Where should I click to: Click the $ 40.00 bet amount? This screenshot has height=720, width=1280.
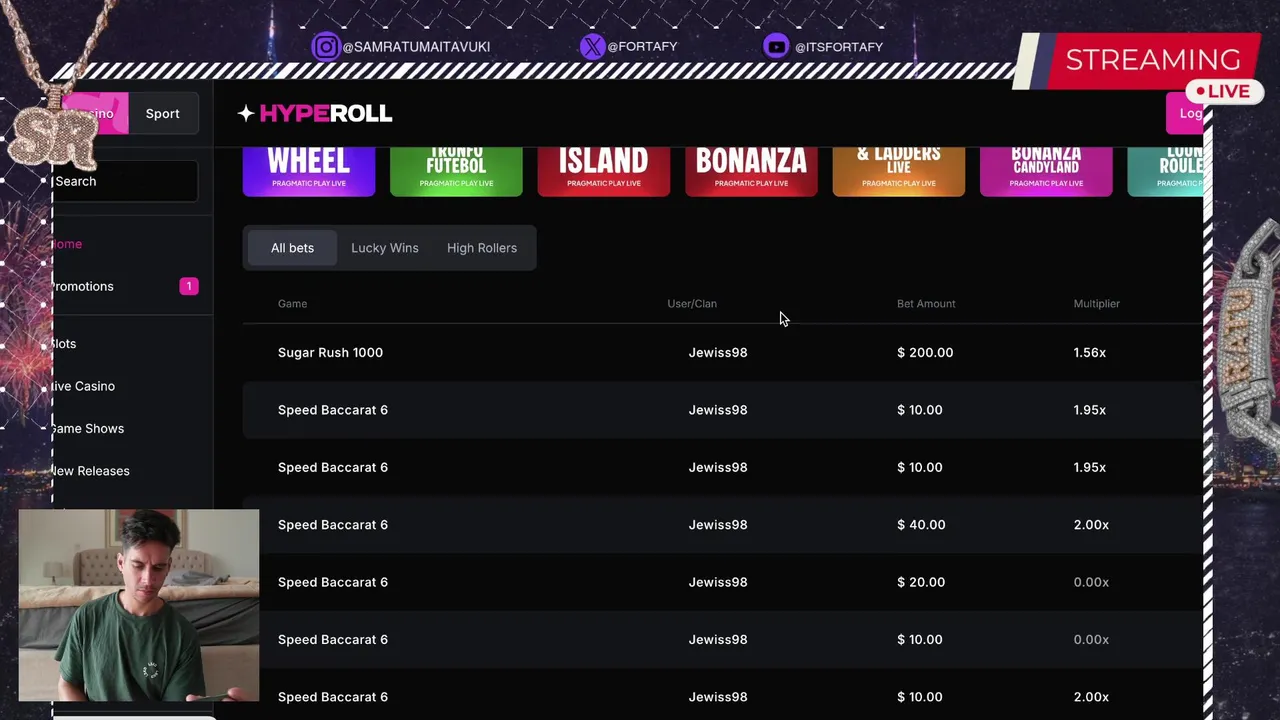pyautogui.click(x=921, y=525)
